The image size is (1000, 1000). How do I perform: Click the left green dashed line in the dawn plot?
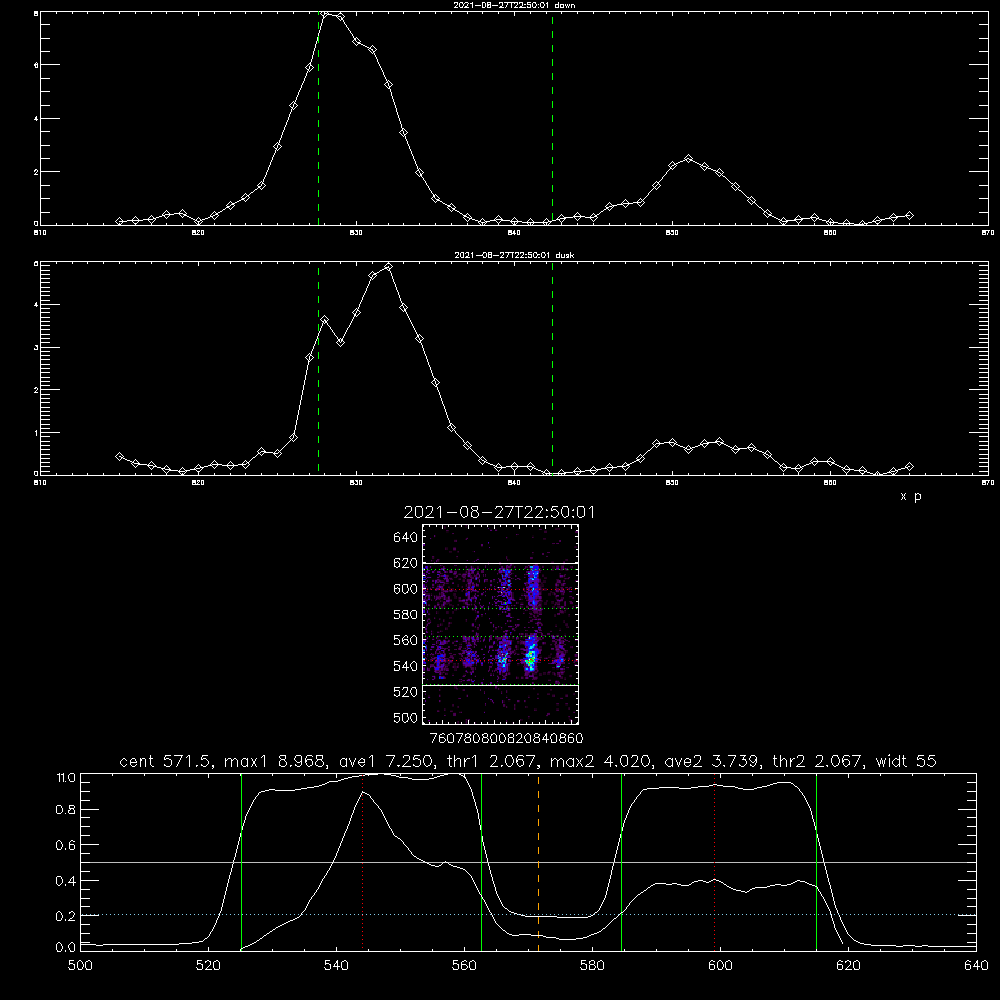click(x=319, y=118)
